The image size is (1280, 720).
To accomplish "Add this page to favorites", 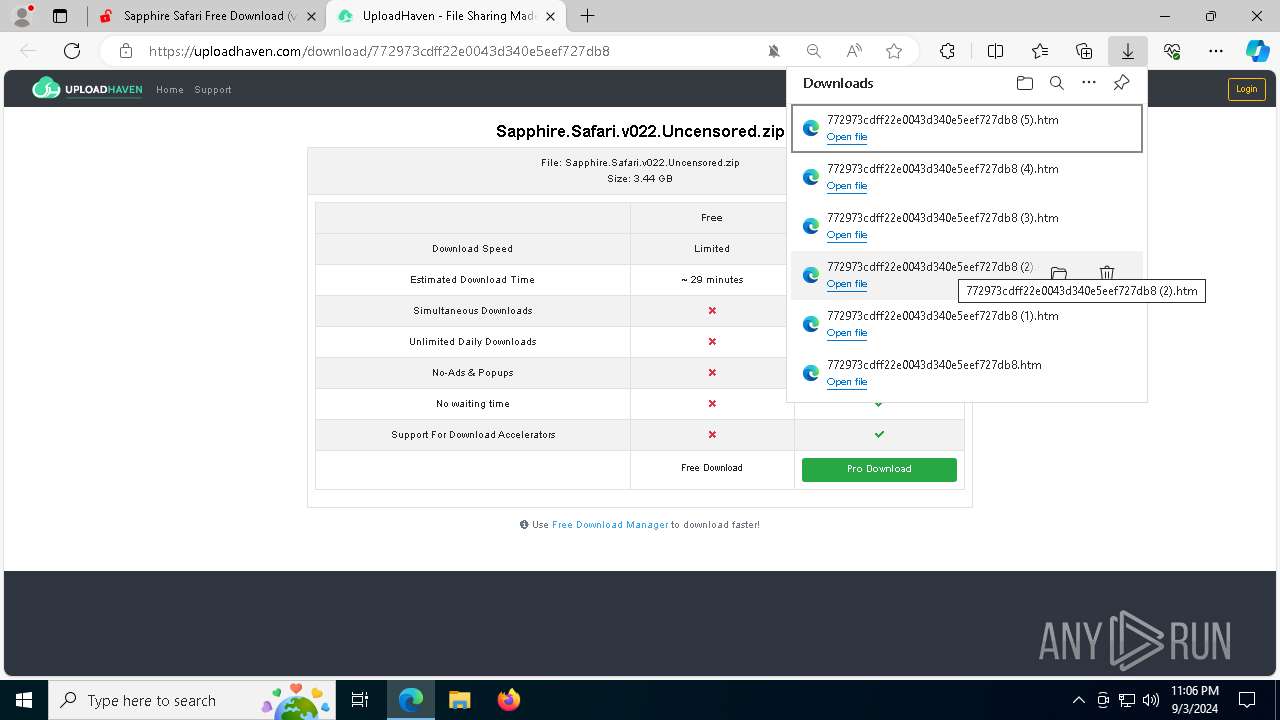I will (894, 51).
